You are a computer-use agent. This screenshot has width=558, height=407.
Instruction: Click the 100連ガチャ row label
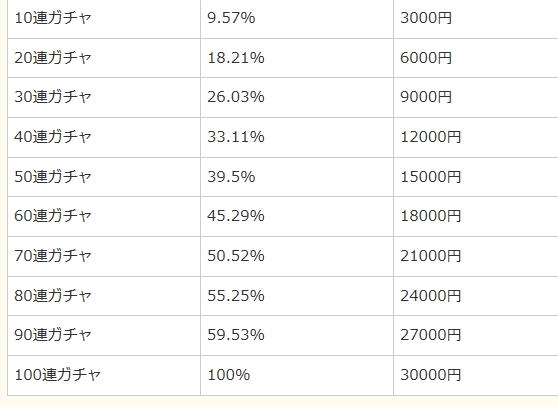pos(57,374)
